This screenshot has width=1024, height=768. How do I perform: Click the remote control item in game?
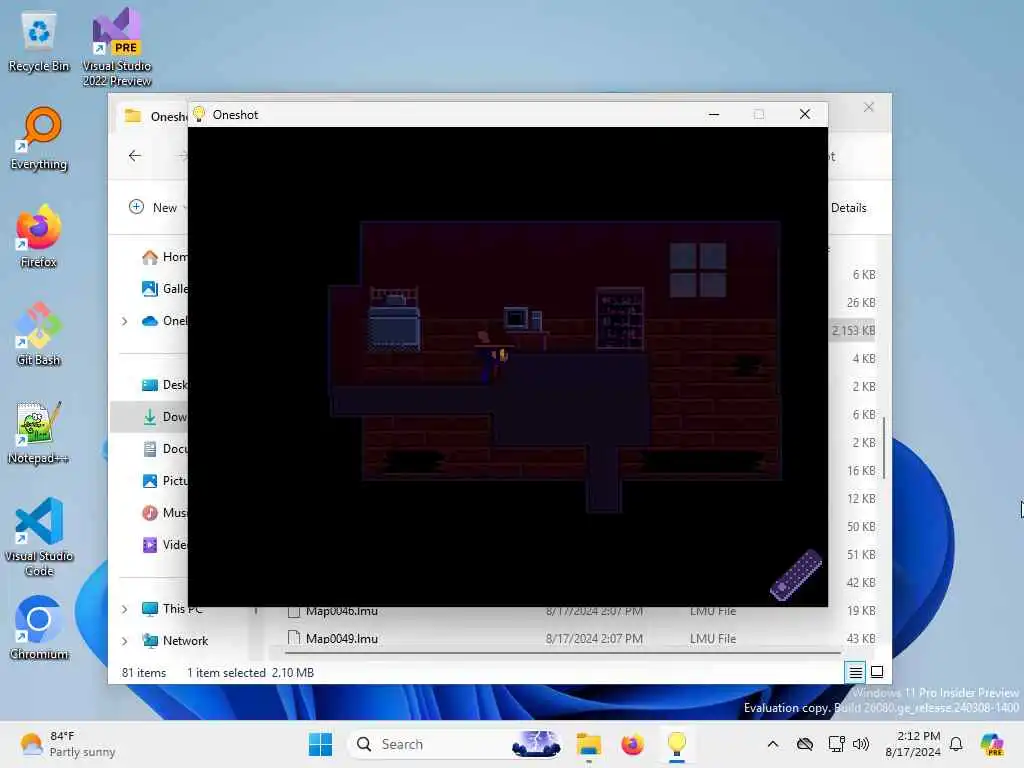coord(795,575)
